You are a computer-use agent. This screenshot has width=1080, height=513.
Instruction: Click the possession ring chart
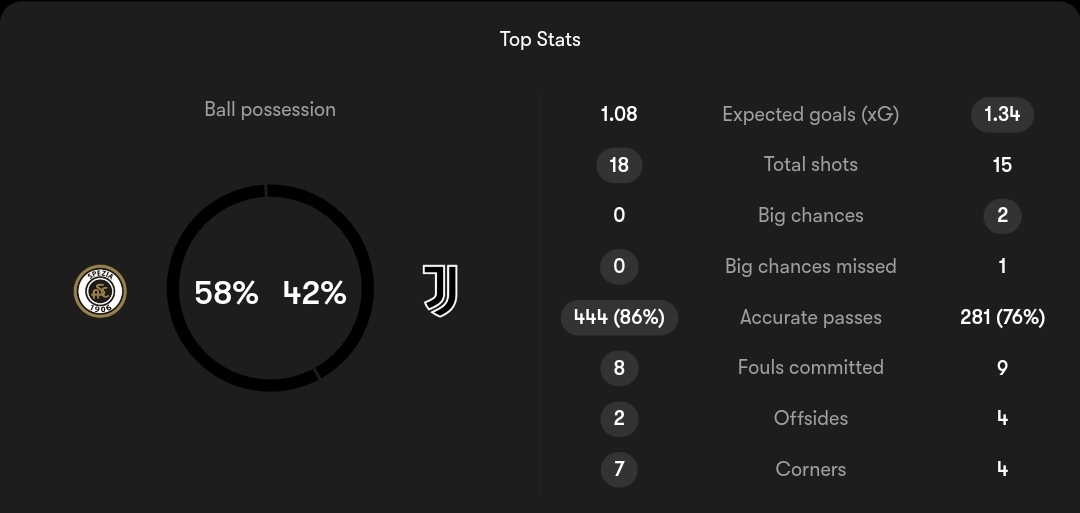270,288
